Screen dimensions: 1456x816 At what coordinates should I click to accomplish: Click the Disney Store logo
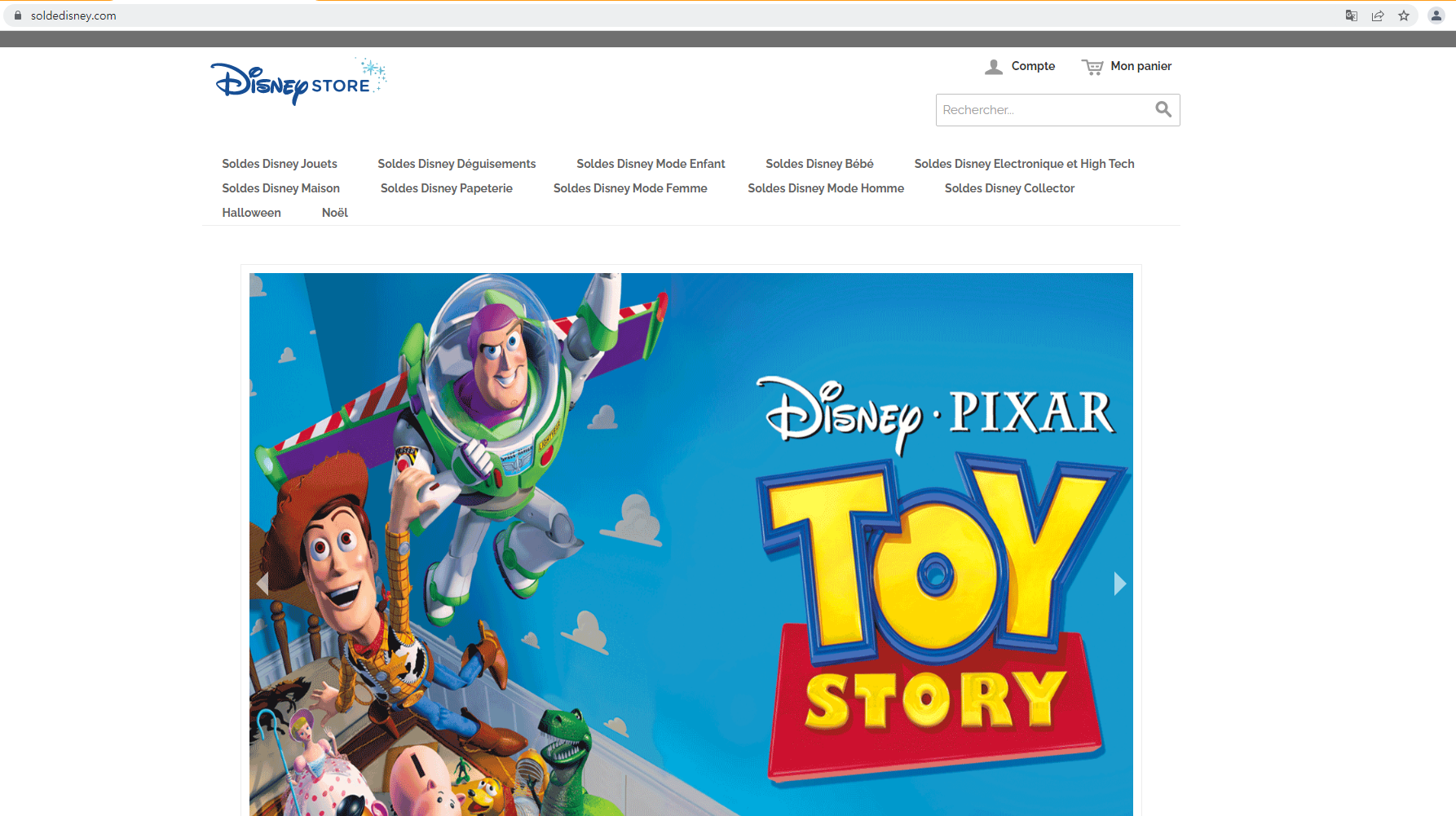(x=298, y=82)
